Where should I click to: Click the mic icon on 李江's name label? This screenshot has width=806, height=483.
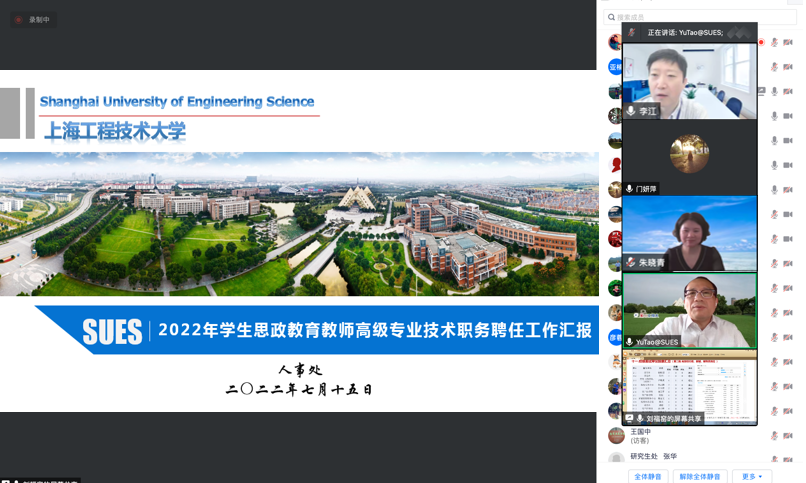[630, 111]
